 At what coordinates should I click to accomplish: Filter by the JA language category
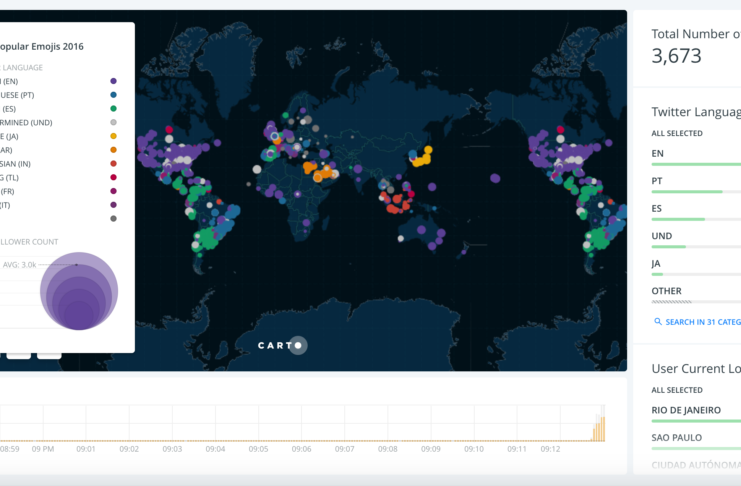coord(656,264)
